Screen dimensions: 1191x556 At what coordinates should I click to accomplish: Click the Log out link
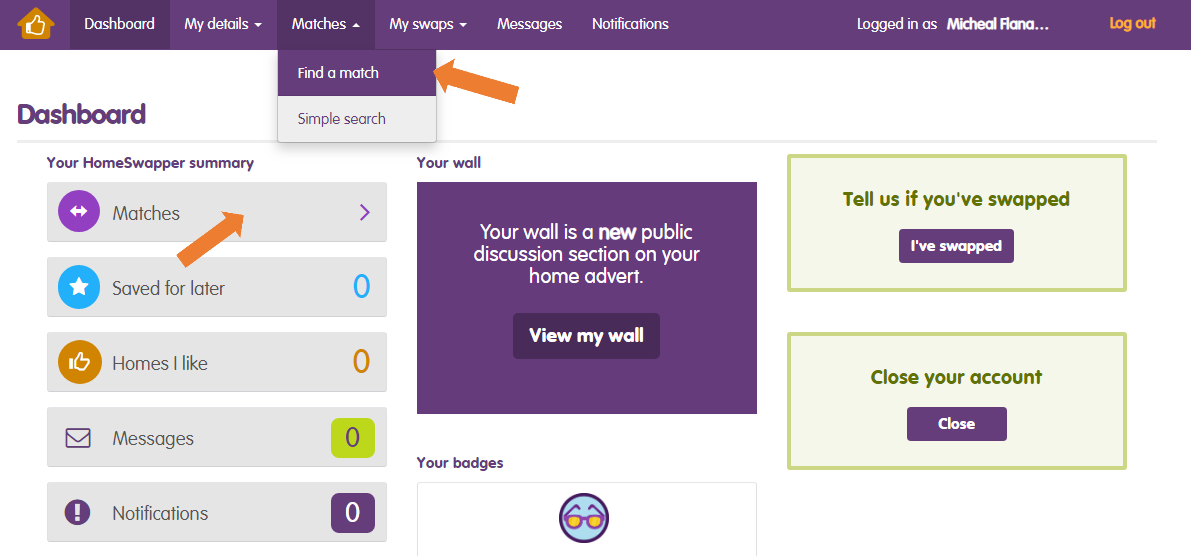click(x=1132, y=24)
